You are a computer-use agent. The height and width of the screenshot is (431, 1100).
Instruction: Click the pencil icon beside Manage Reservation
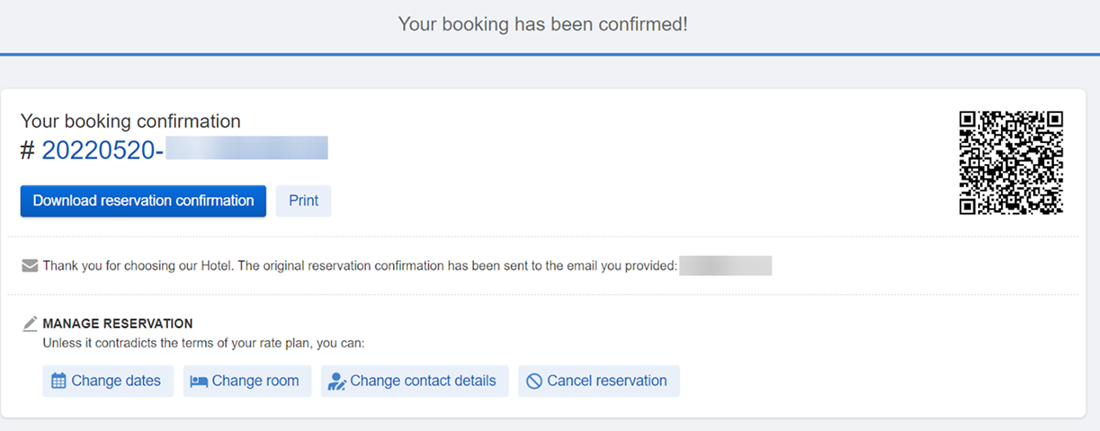29,324
